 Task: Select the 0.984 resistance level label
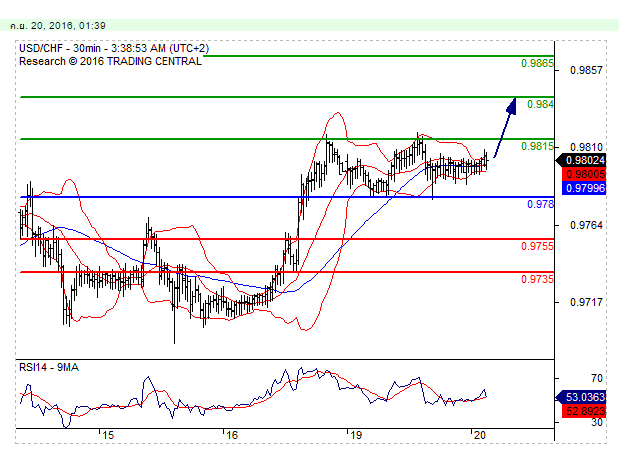pyautogui.click(x=540, y=104)
